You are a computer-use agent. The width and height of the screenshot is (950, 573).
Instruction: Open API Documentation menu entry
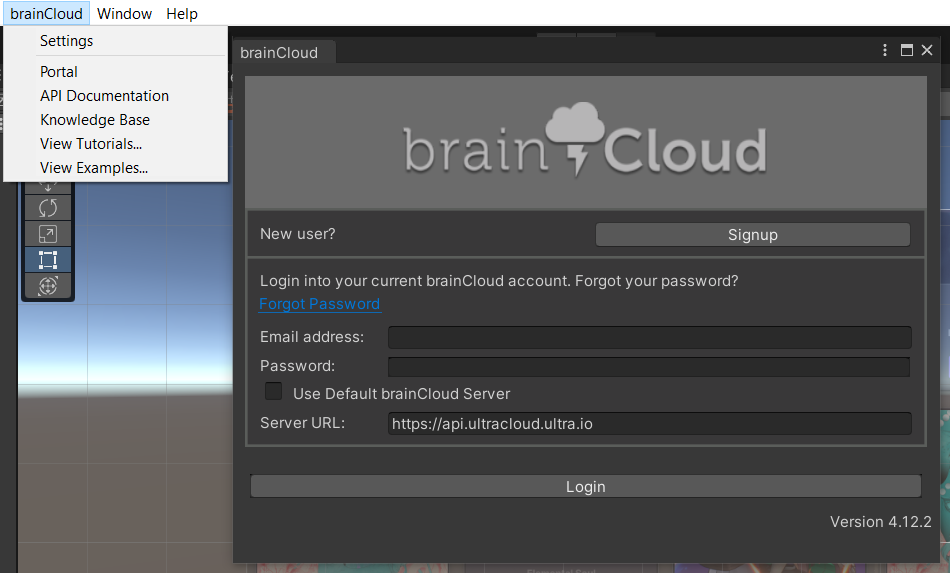[115, 96]
